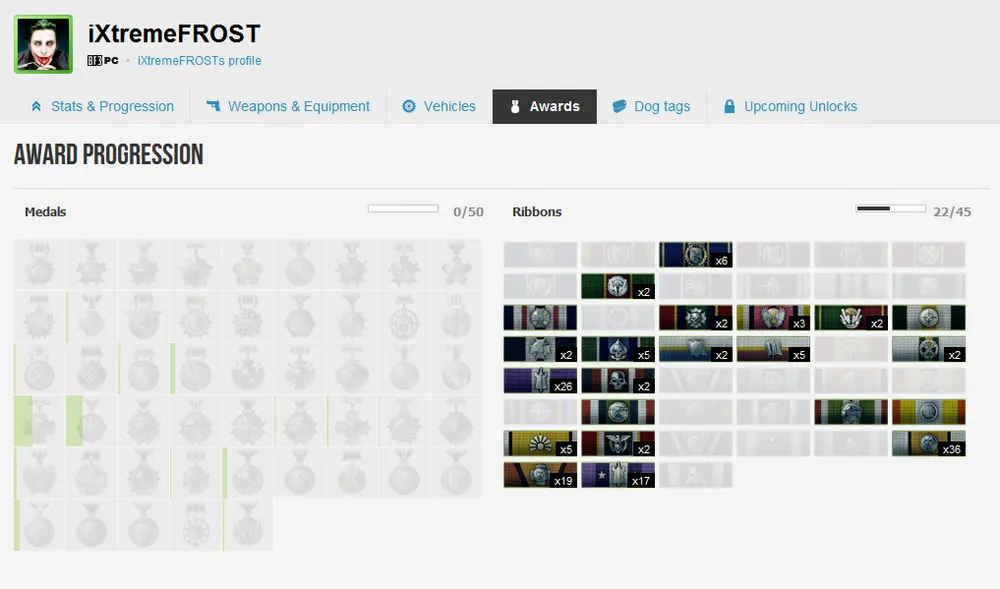Viewport: 1000px width, 589px height.
Task: Select the green-white ribbon with blue round emblem
Action: 851,412
